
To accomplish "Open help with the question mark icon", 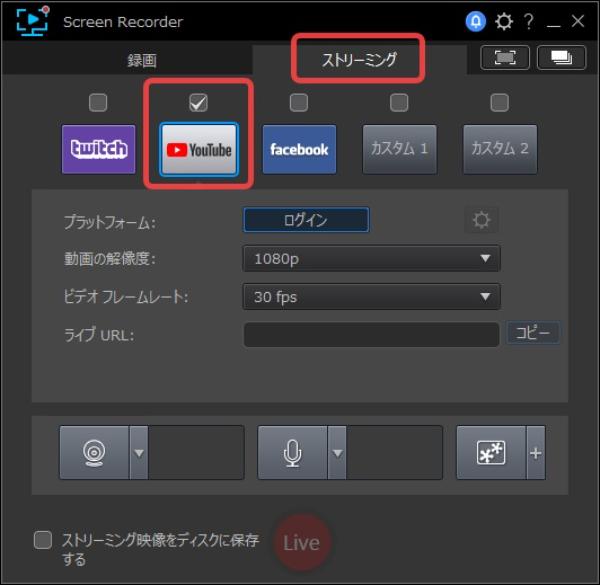I will (x=529, y=21).
